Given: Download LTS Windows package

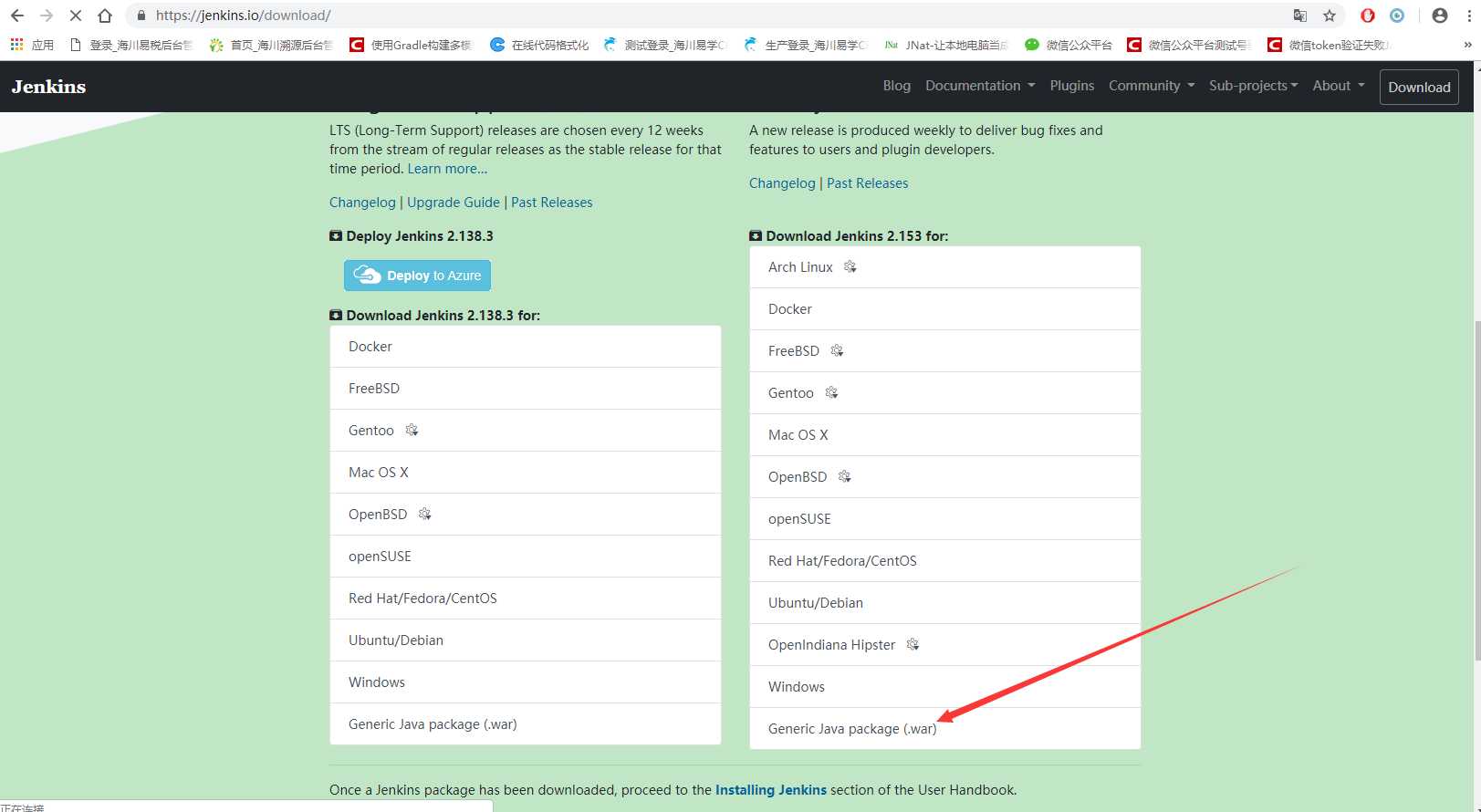Looking at the screenshot, I should click(526, 682).
